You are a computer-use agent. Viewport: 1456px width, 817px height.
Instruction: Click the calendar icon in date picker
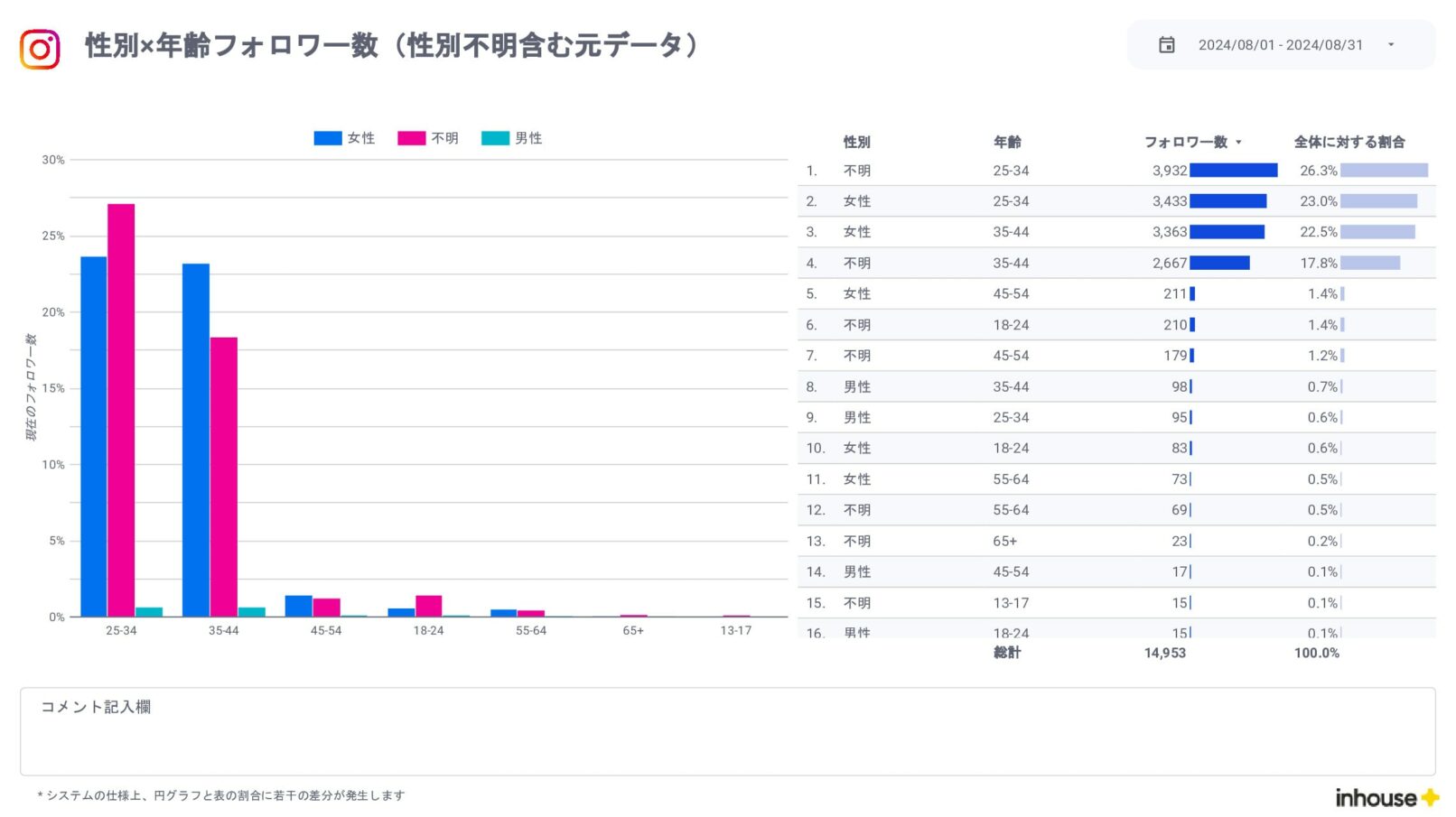tap(1166, 45)
